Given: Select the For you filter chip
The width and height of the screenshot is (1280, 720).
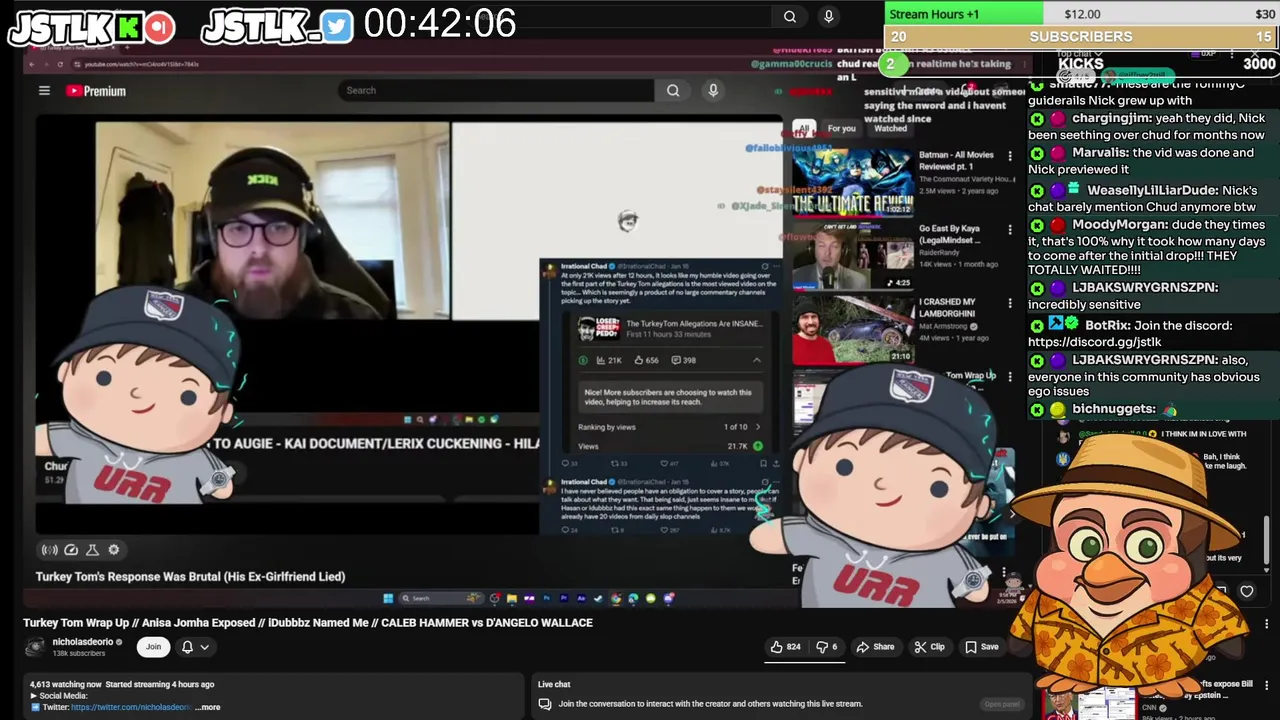Looking at the screenshot, I should coord(841,128).
